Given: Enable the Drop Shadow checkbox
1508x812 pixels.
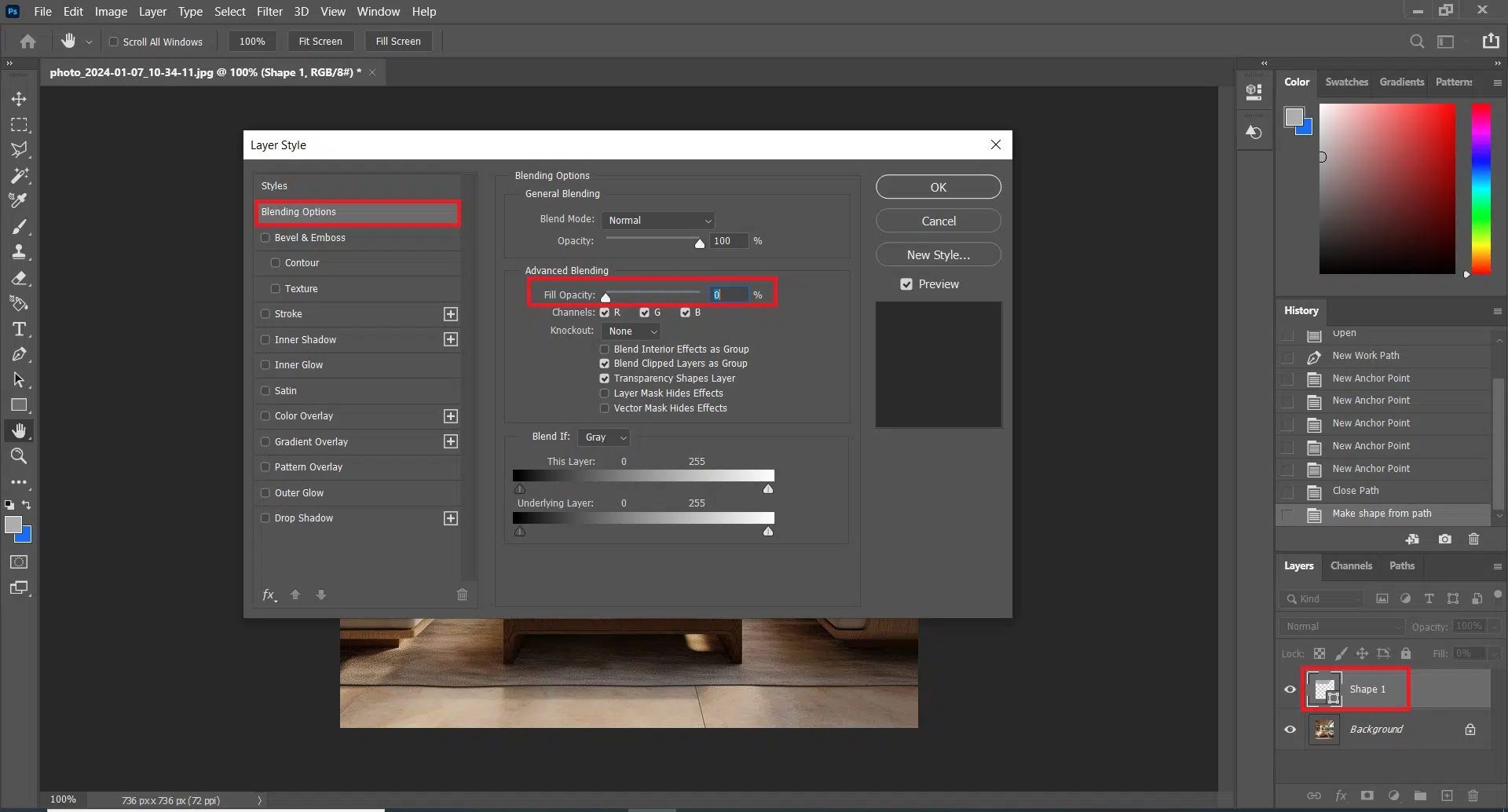Looking at the screenshot, I should (265, 518).
